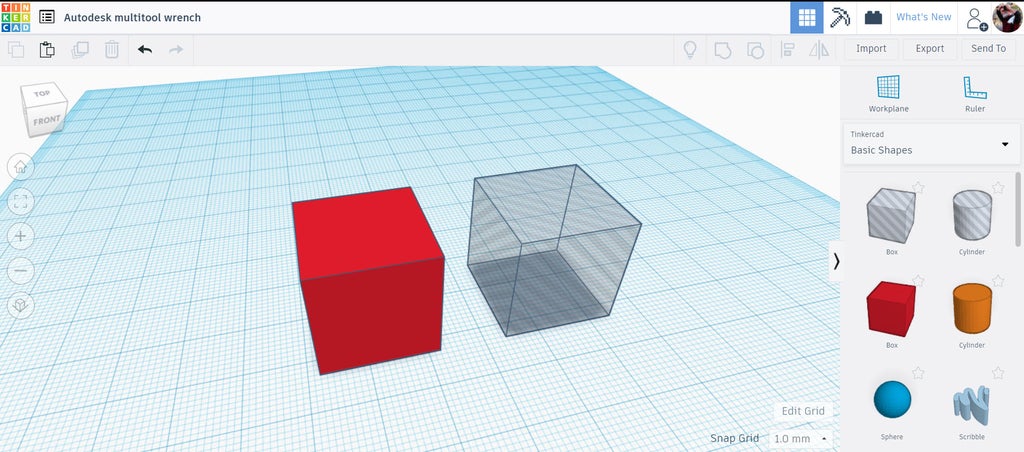Click the Delete trash icon
Screen dimensions: 1024x452
click(112, 50)
